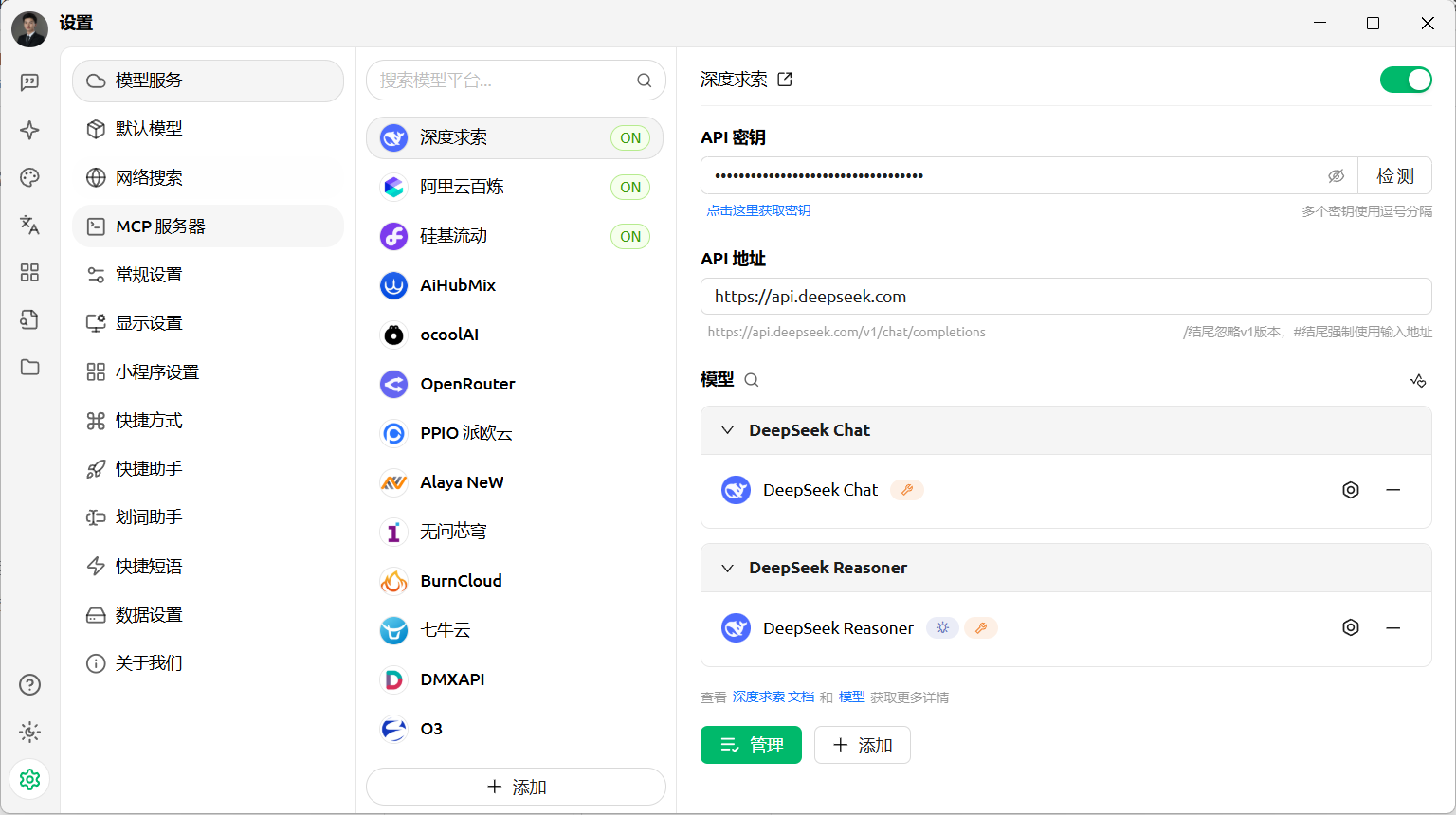The image size is (1456, 815).
Task: Remove the DeepSeek Reasoner model with minus icon
Action: point(1393,627)
